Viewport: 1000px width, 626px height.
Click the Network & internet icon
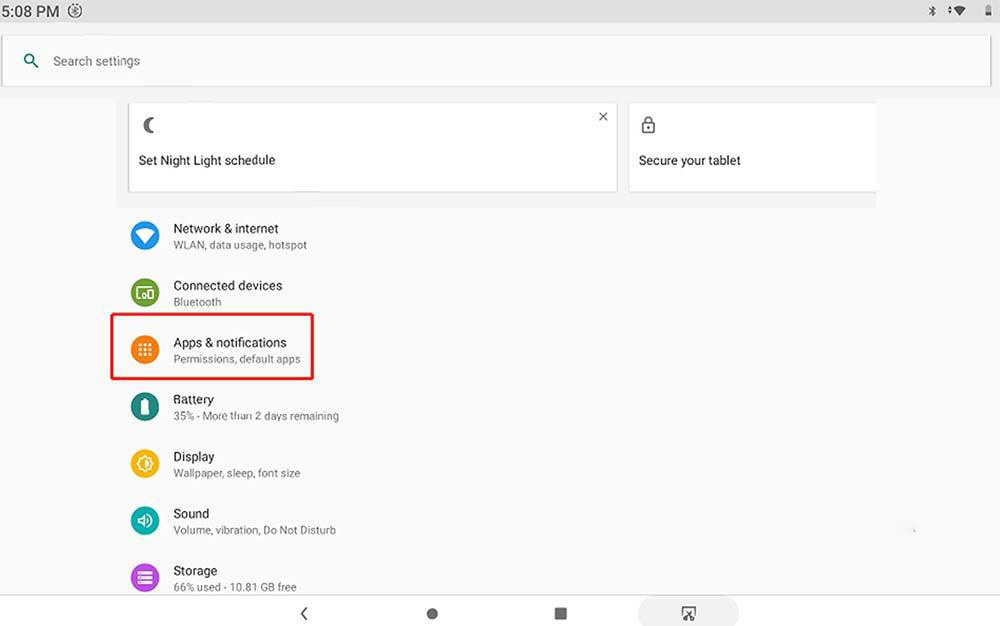[x=145, y=236]
